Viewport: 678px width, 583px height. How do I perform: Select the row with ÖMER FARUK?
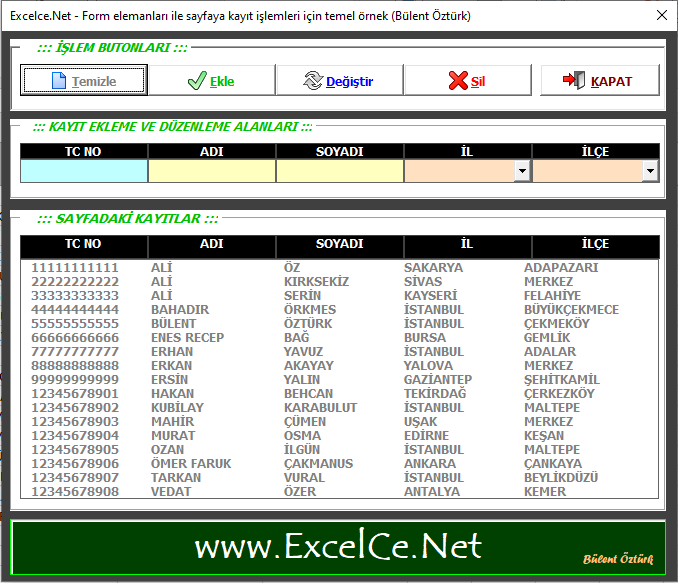339,464
